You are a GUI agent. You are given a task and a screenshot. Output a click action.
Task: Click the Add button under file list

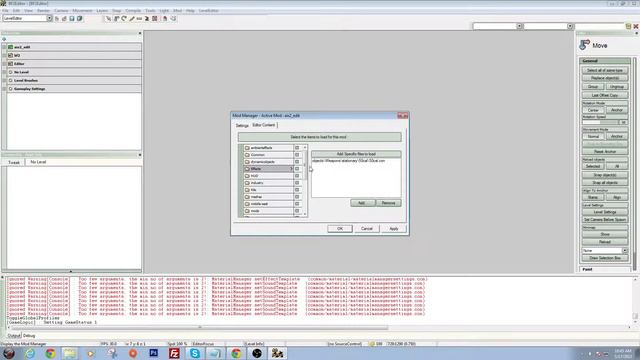click(x=361, y=203)
